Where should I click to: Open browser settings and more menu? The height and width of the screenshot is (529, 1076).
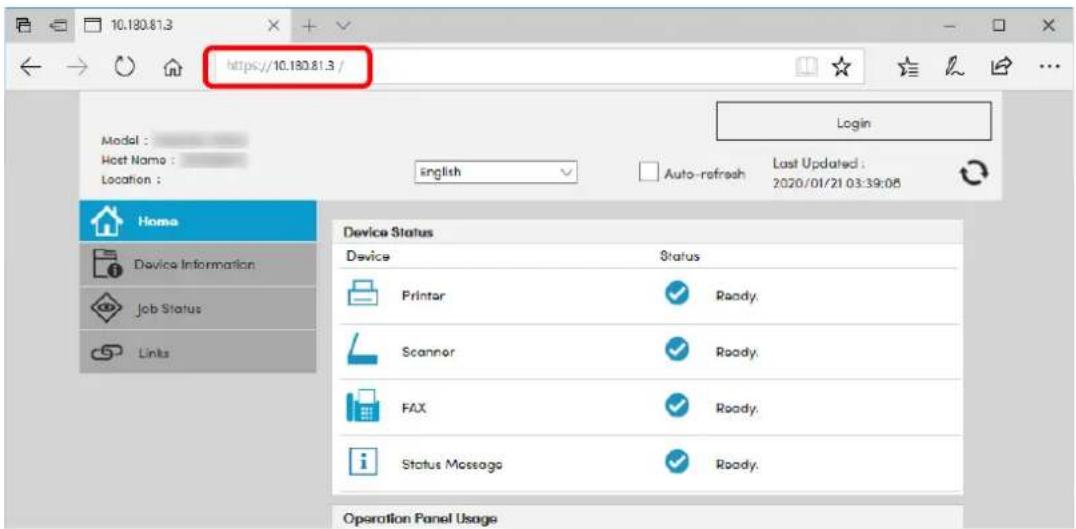(1050, 67)
